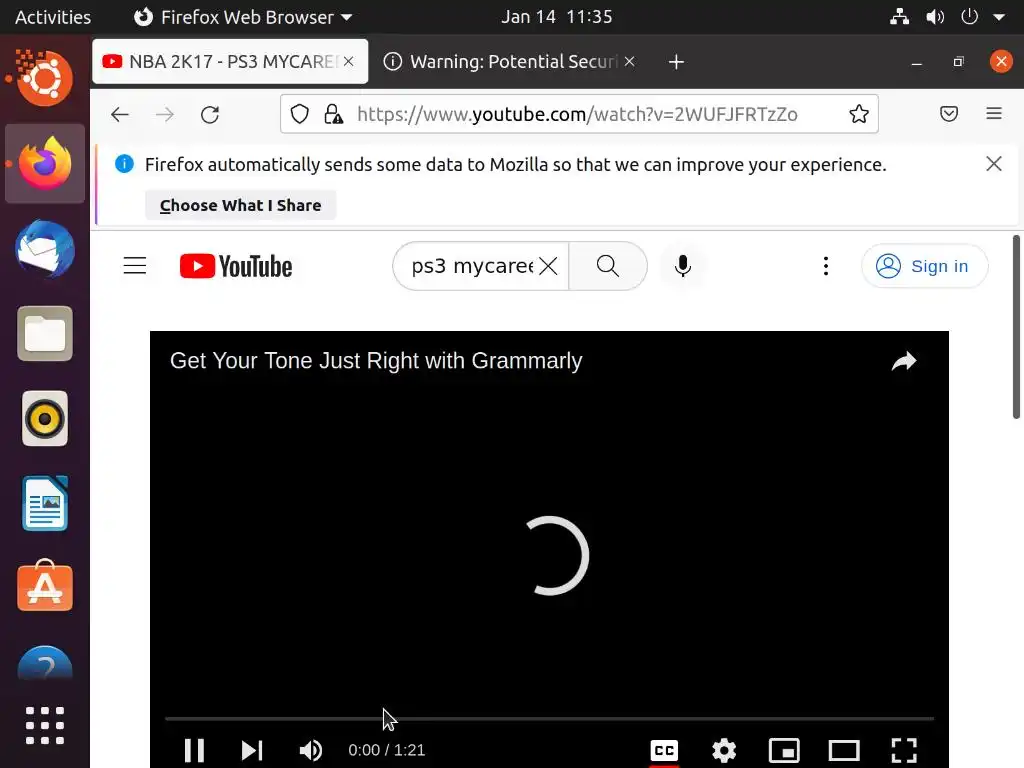Open Save to Pocket button

948,114
